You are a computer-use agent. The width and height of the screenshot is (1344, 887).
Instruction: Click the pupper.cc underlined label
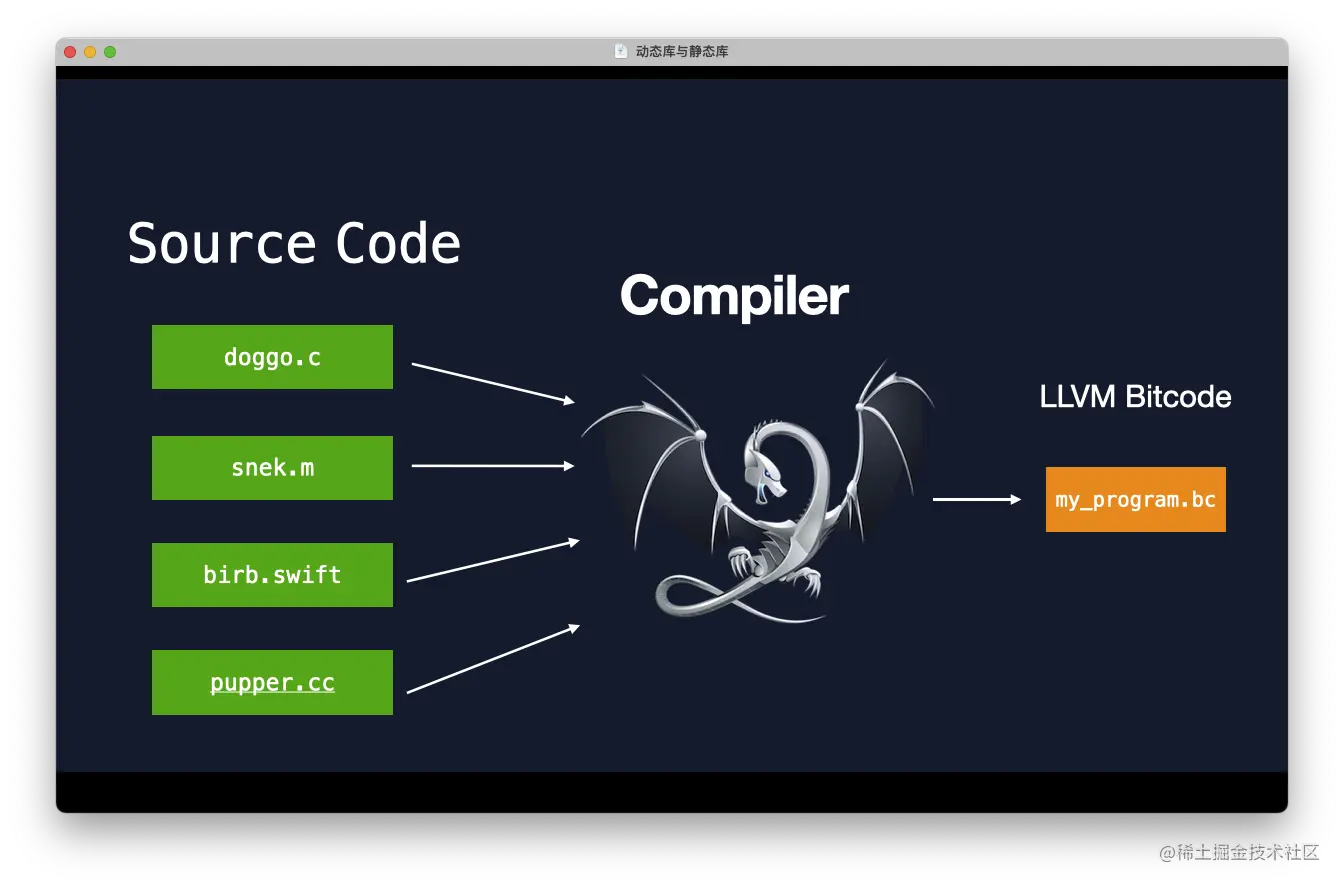click(272, 683)
